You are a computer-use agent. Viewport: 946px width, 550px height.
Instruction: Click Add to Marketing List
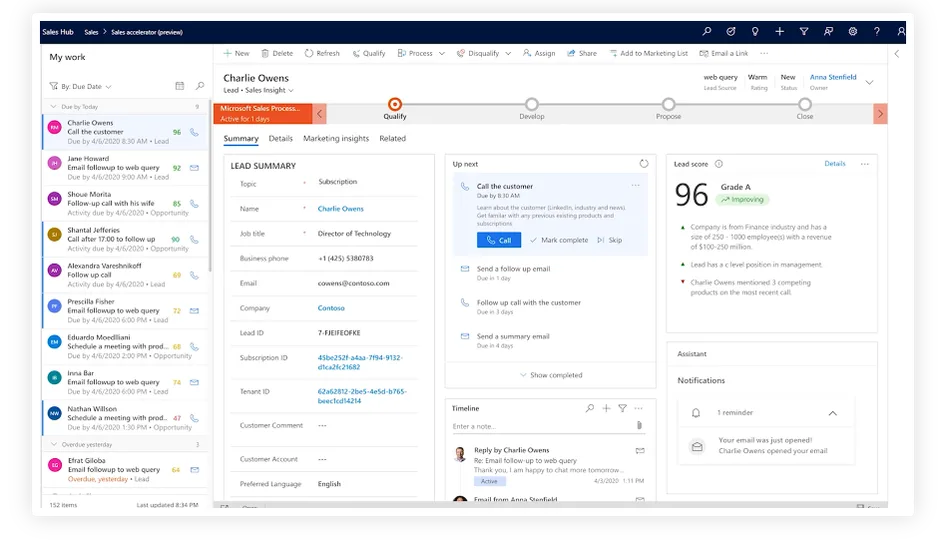tap(648, 53)
